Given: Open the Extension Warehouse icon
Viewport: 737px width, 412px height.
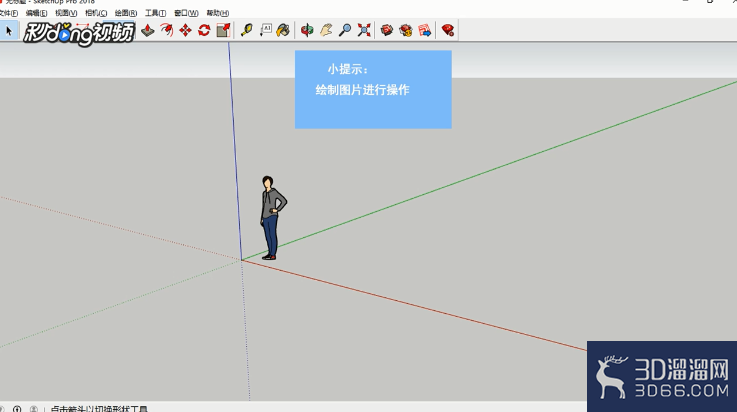Looking at the screenshot, I should pyautogui.click(x=406, y=31).
